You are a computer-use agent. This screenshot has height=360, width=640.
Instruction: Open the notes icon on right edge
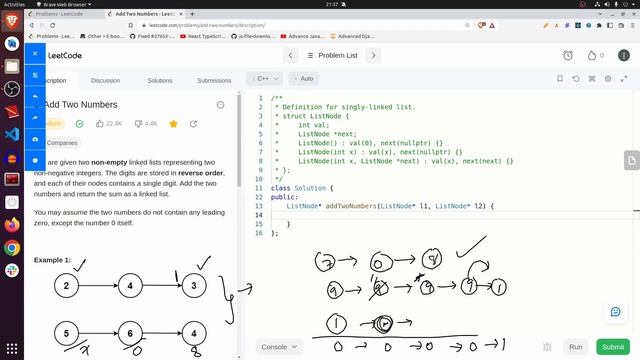coord(632,160)
